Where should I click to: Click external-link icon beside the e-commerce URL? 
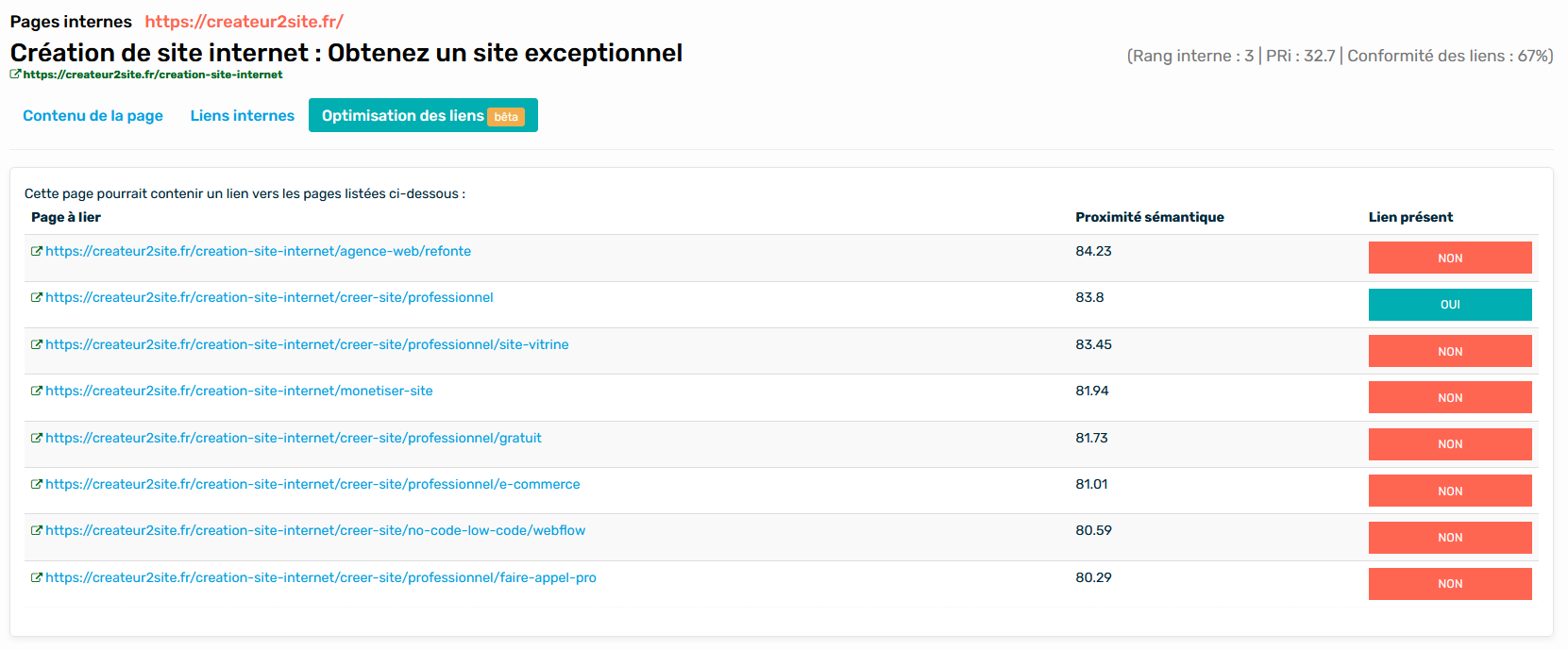[x=37, y=485]
